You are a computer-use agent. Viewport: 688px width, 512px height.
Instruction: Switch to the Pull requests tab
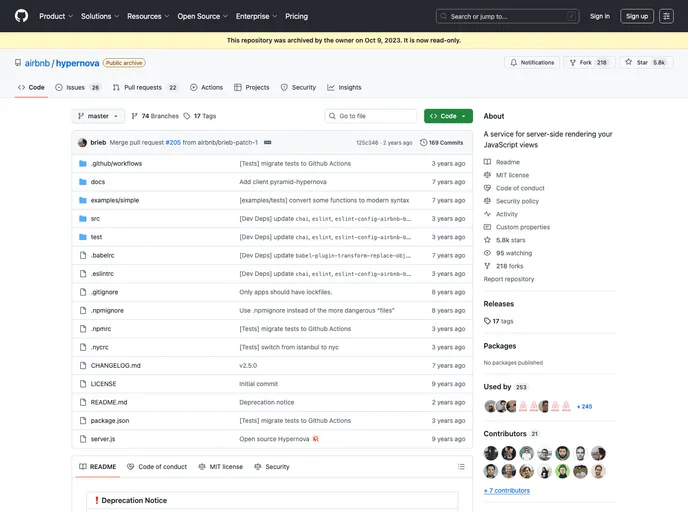point(145,88)
